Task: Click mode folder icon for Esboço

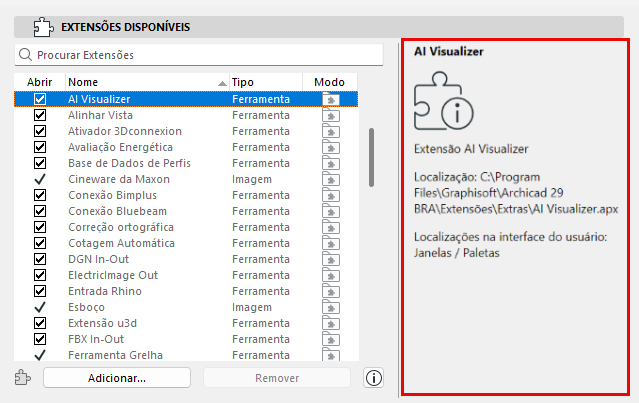Action: [331, 307]
